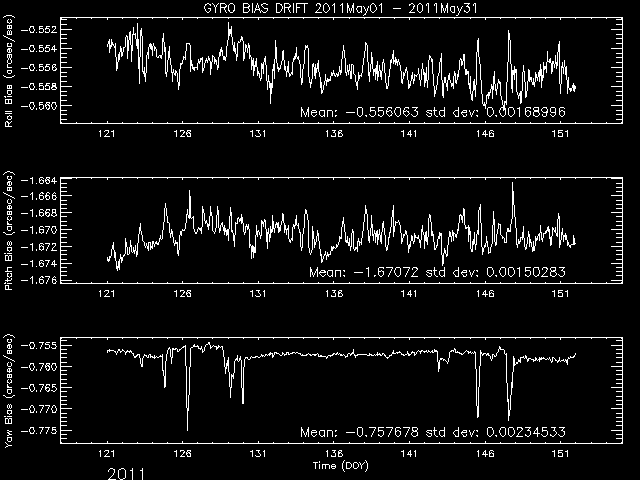Click the 151 tick under the Yaw plot

560,453
